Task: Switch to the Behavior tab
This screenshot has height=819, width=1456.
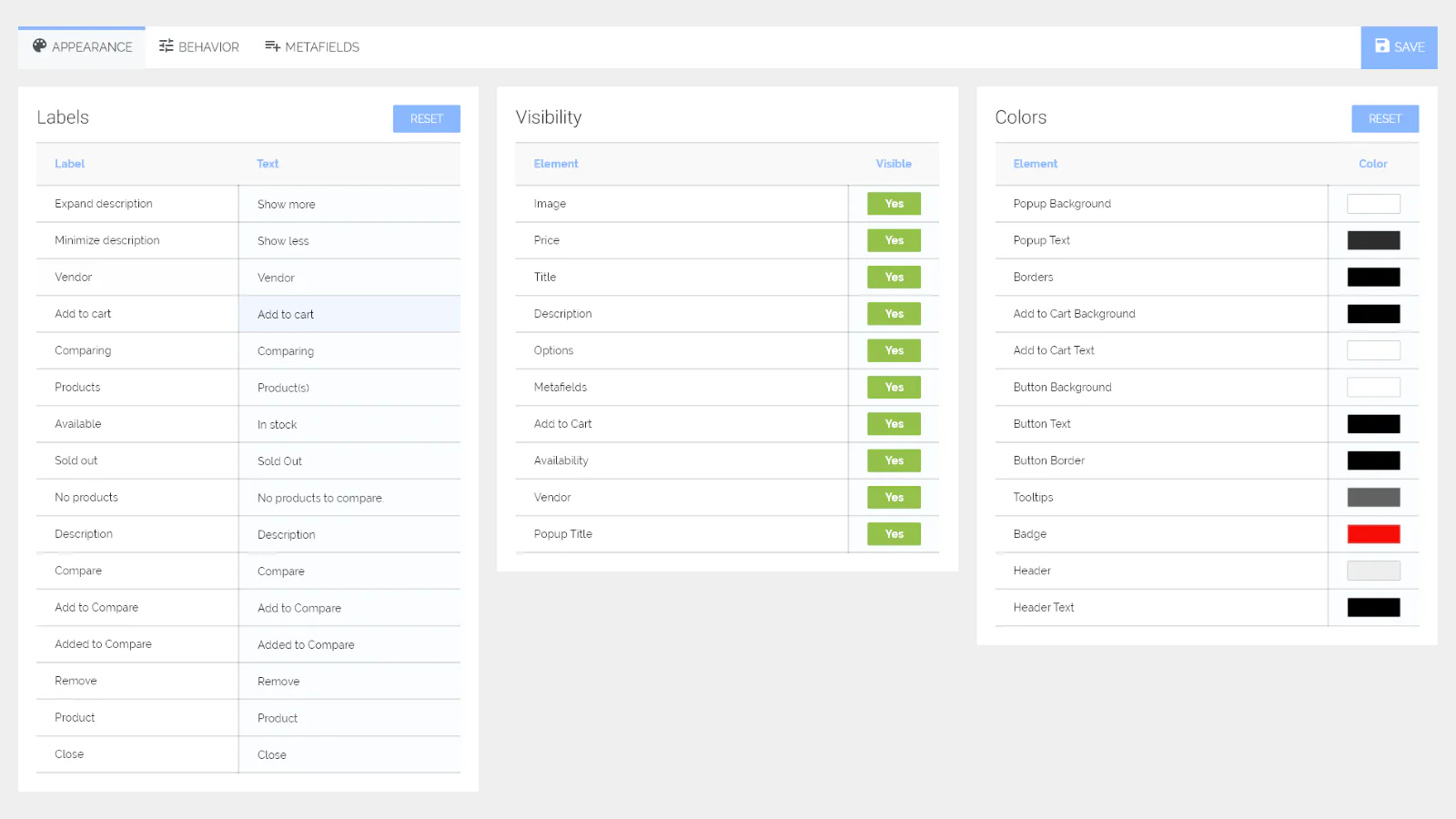Action: tap(198, 47)
